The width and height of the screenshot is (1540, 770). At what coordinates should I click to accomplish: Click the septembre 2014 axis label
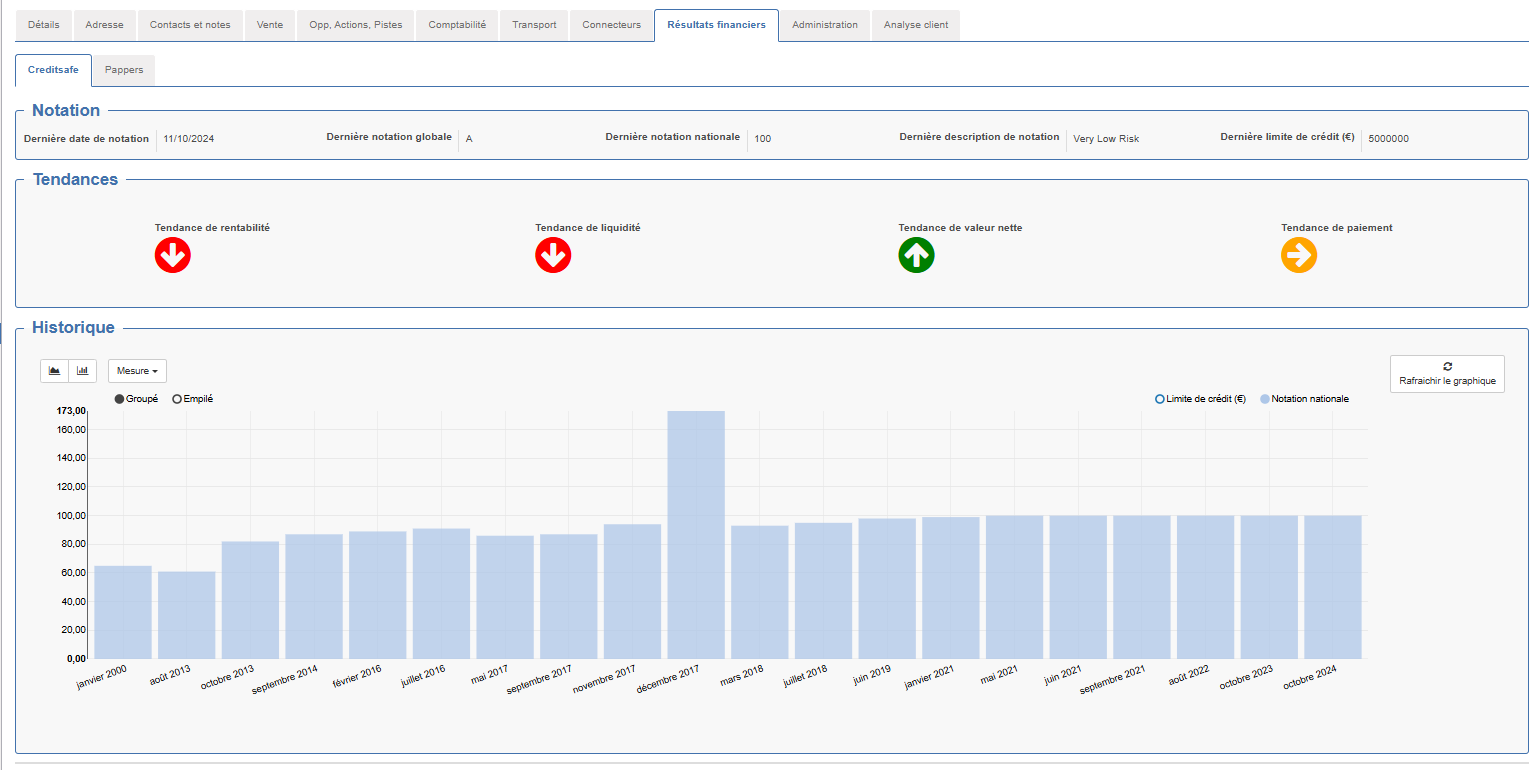pos(284,681)
